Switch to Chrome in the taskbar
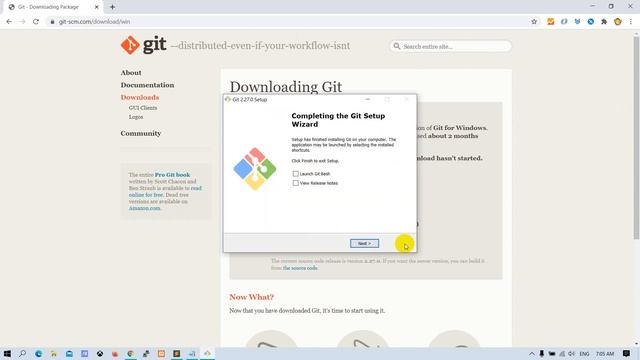 (131, 353)
